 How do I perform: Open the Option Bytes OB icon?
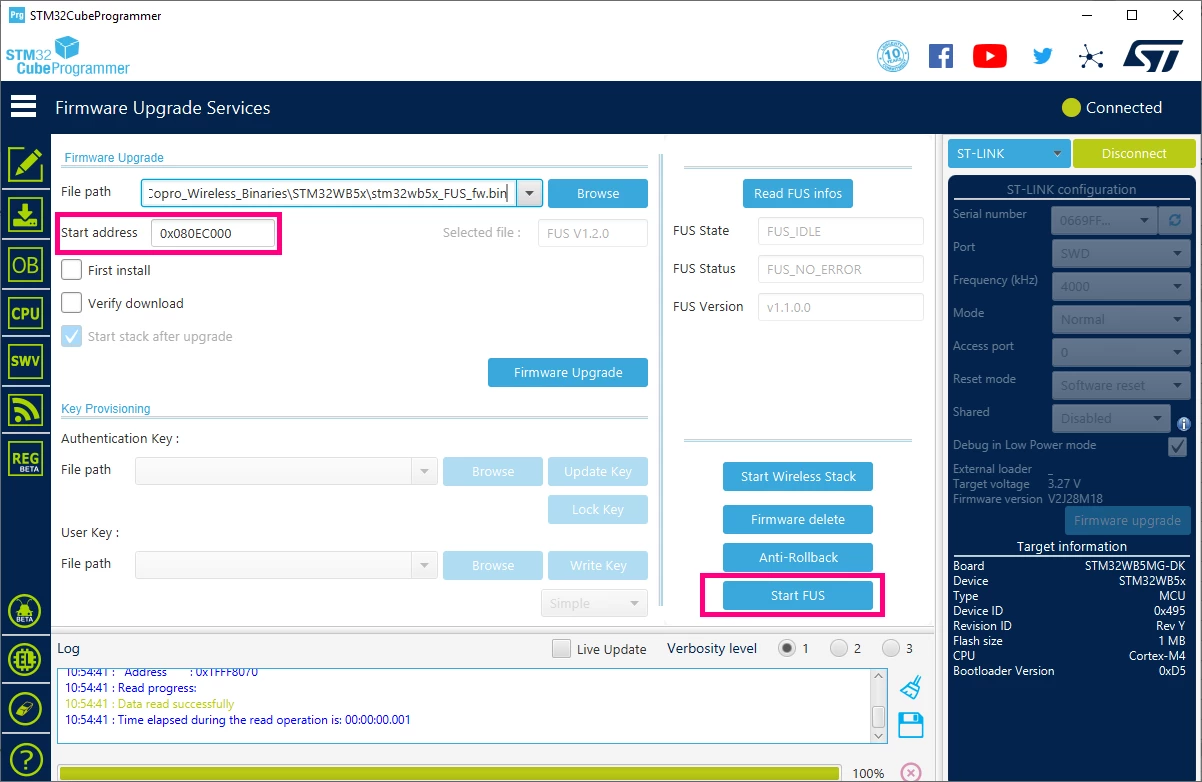tap(25, 264)
